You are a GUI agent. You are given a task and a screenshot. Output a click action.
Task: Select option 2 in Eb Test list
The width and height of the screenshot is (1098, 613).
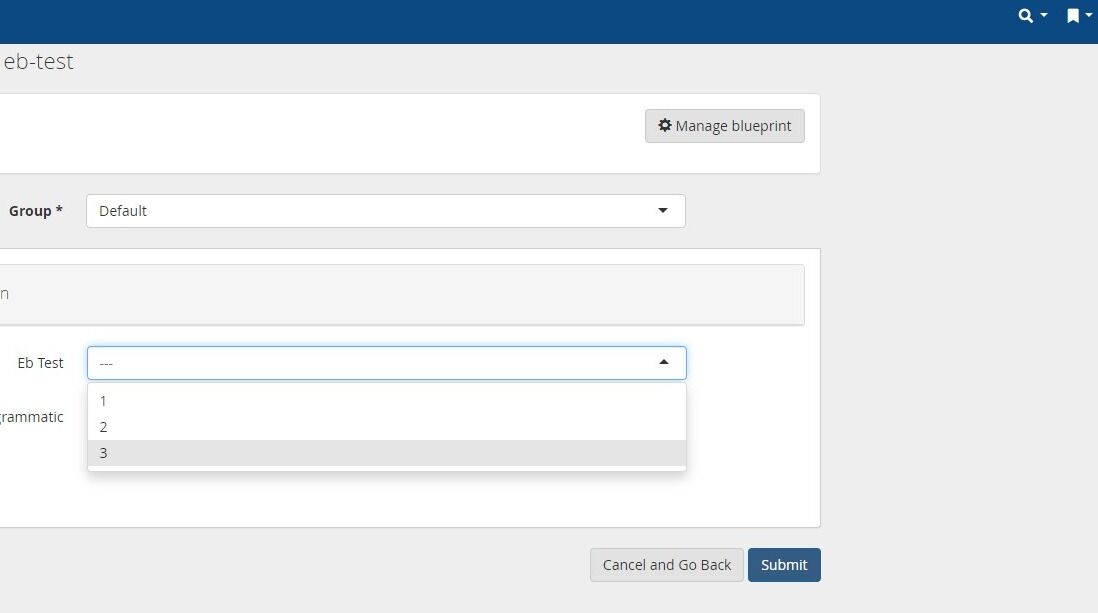pos(387,427)
